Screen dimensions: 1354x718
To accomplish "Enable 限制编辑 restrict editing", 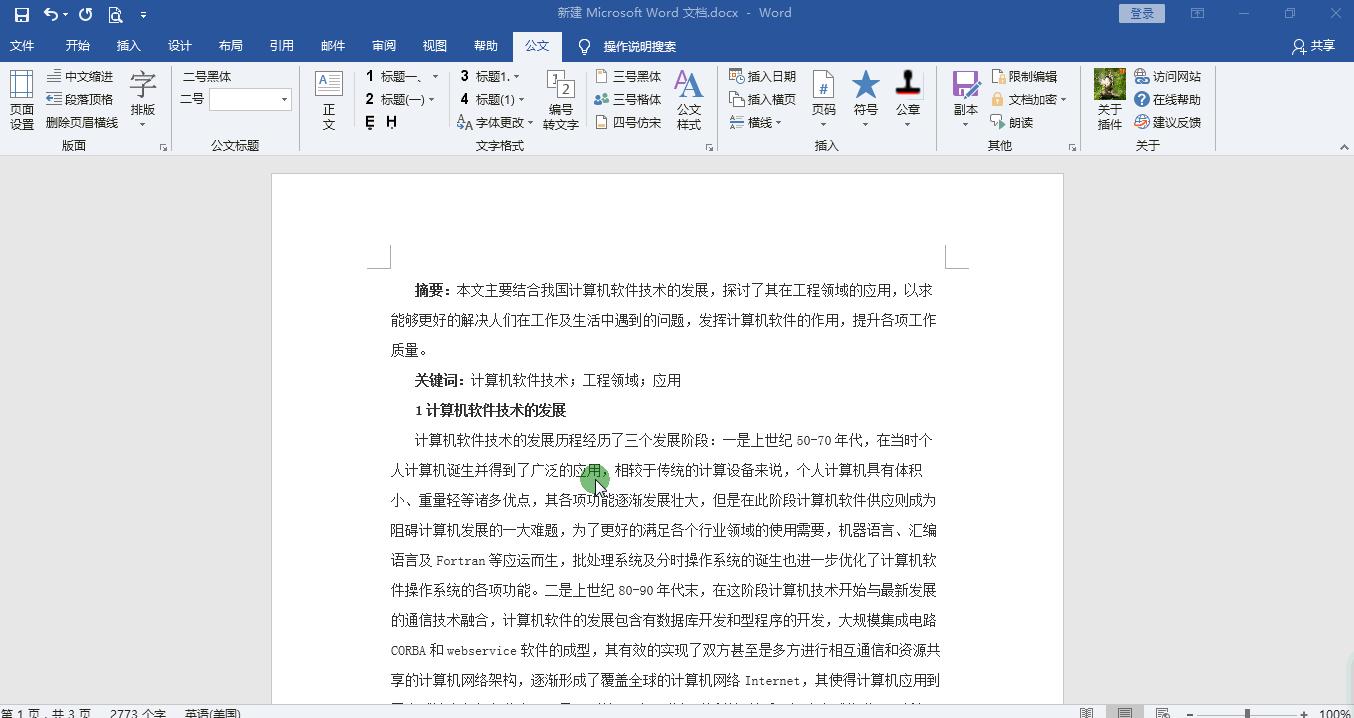I will tap(1027, 75).
